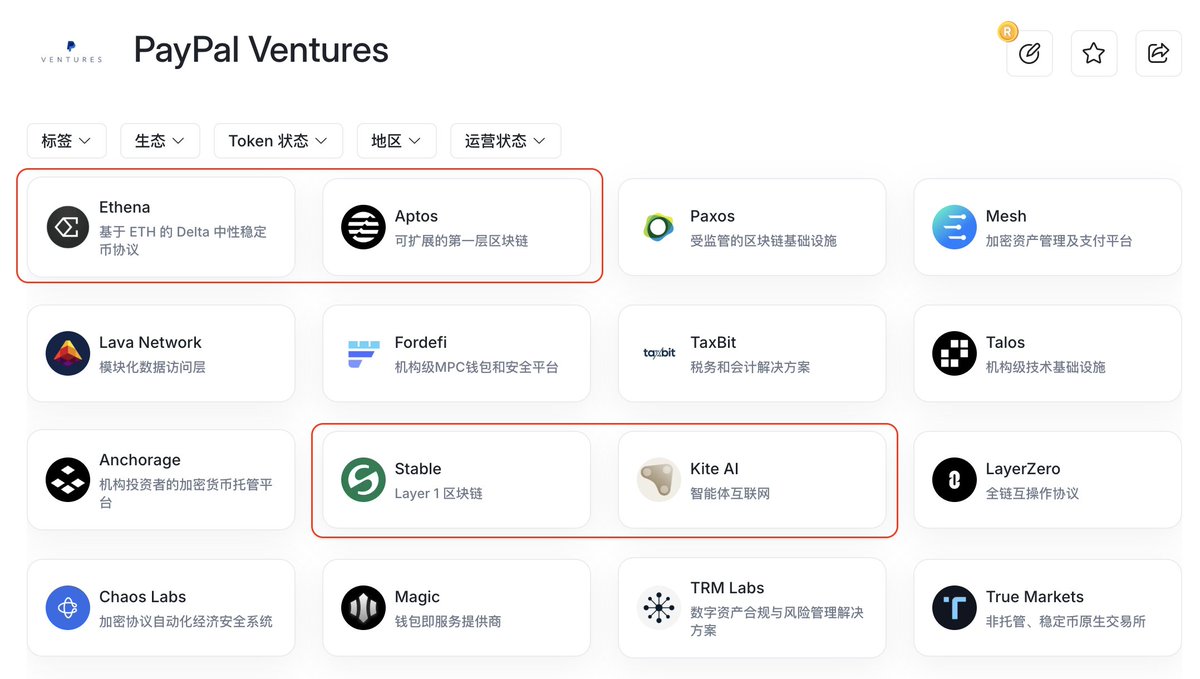Click the True Markets card
Image resolution: width=1200 pixels, height=679 pixels.
[x=1047, y=608]
